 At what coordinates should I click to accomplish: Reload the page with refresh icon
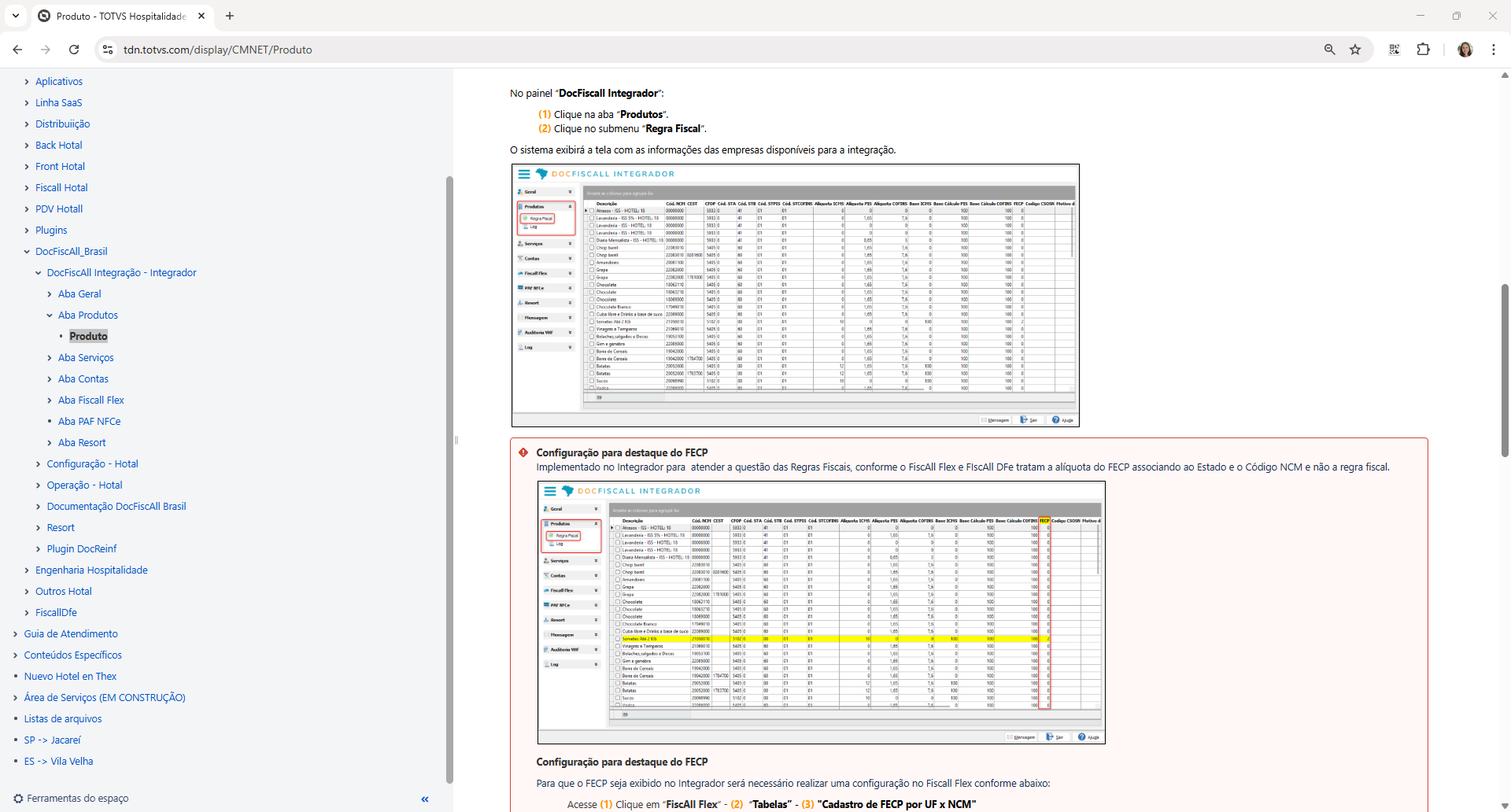pos(74,50)
